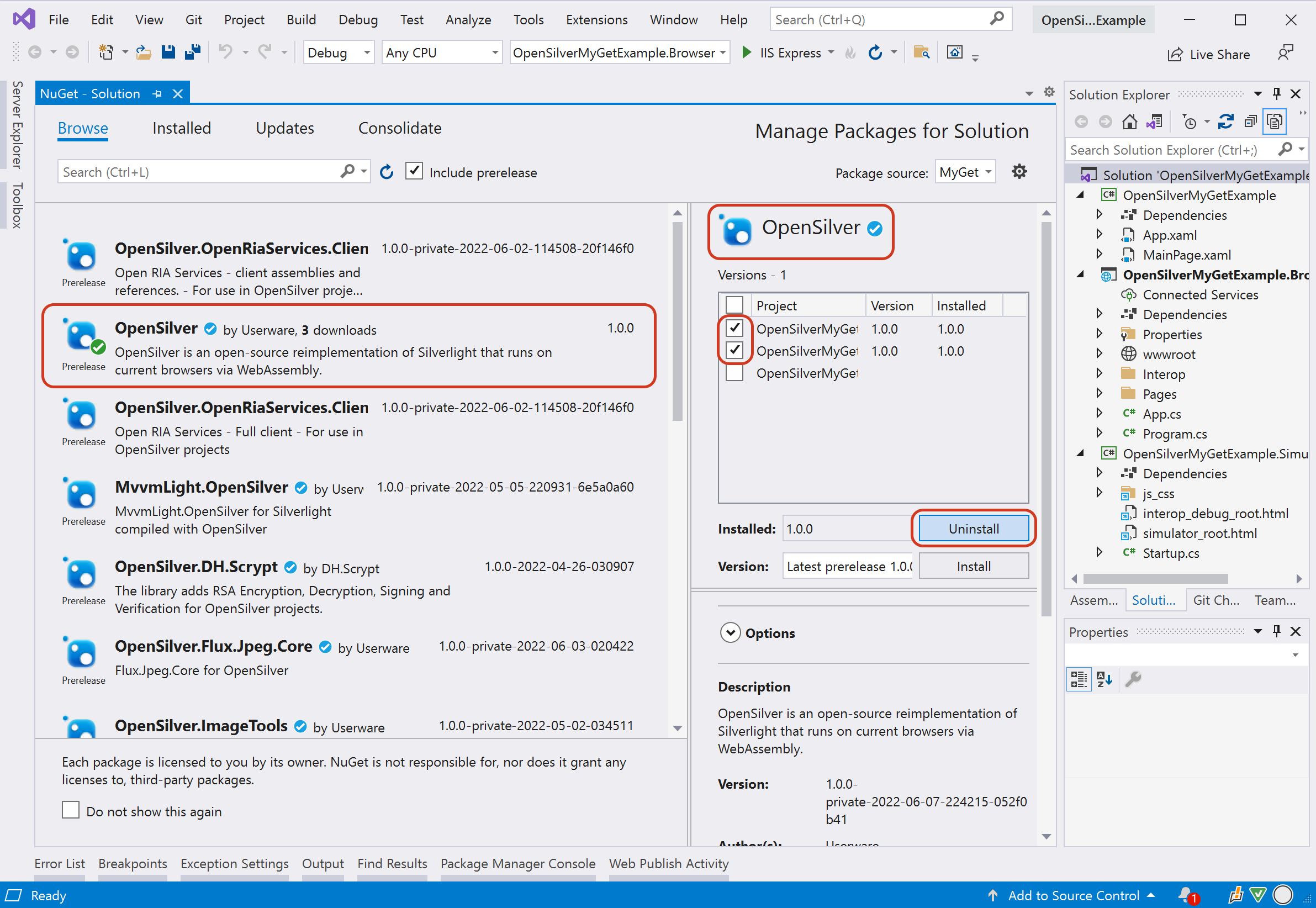Pin the Solution Explorer panel

[x=1277, y=93]
